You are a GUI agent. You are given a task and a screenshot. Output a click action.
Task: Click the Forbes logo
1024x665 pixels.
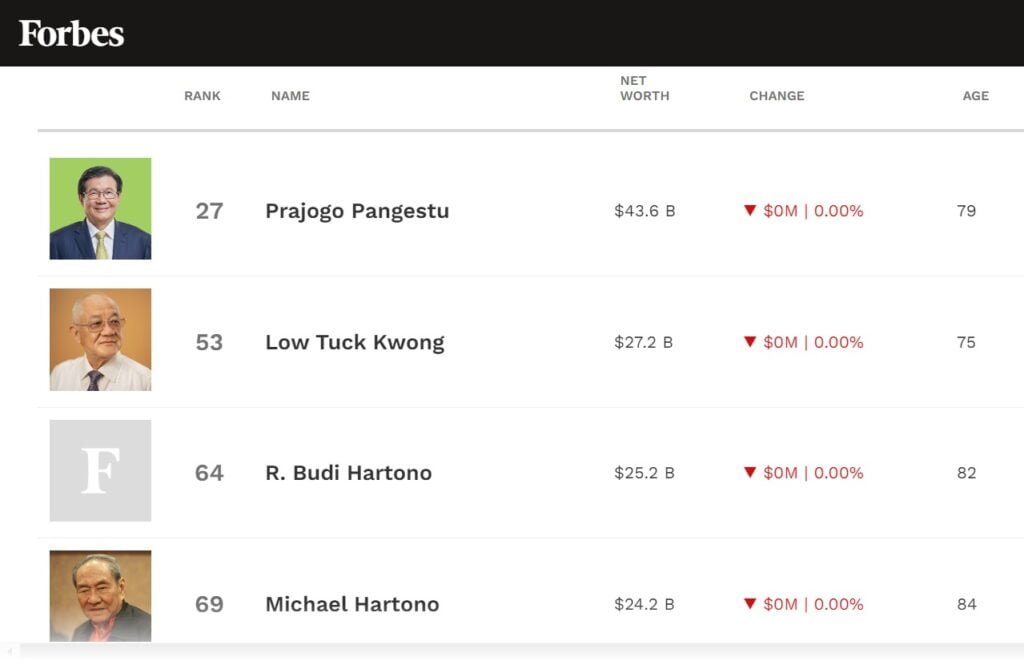click(71, 33)
